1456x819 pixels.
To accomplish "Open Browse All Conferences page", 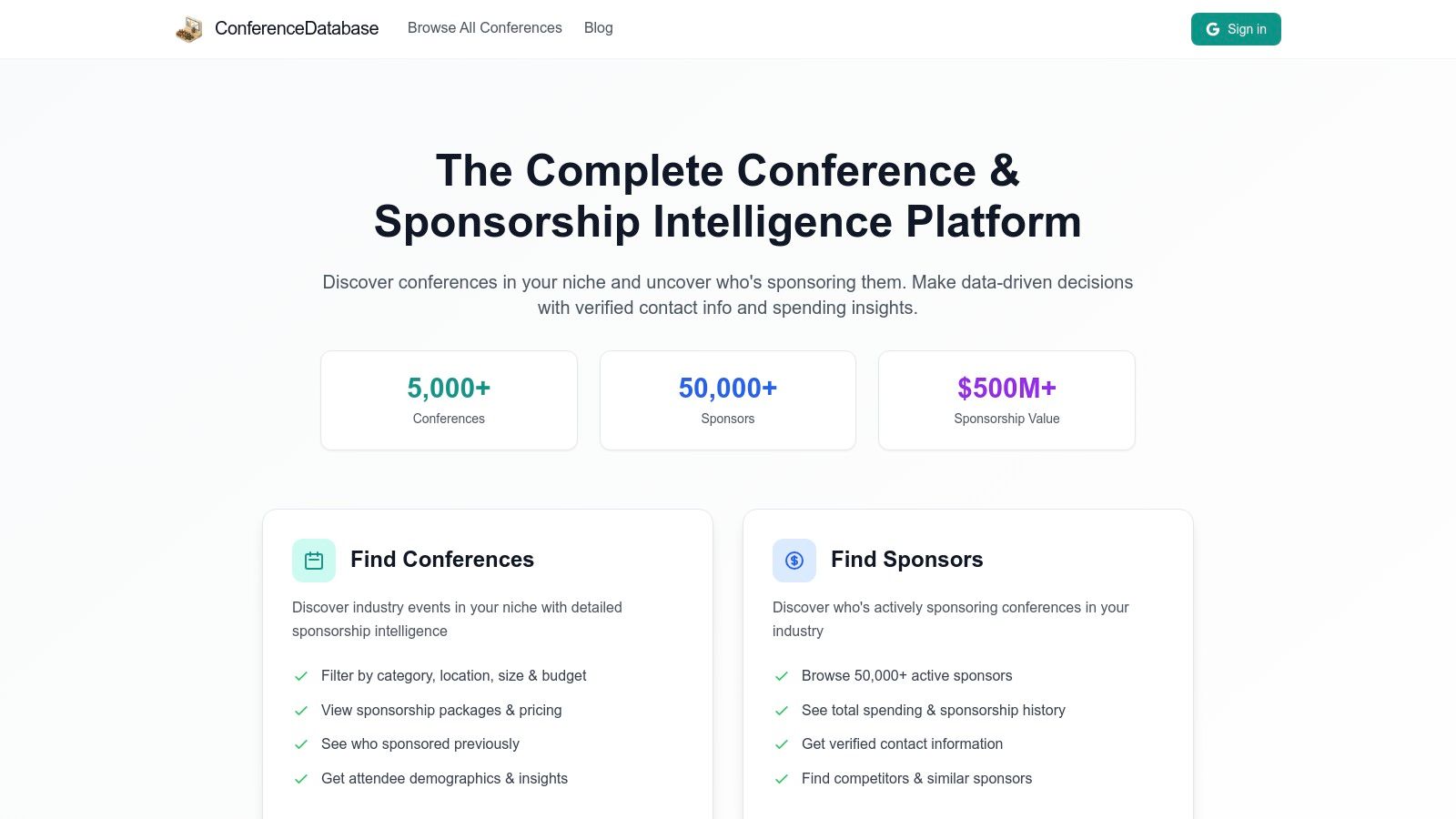I will pos(485,28).
